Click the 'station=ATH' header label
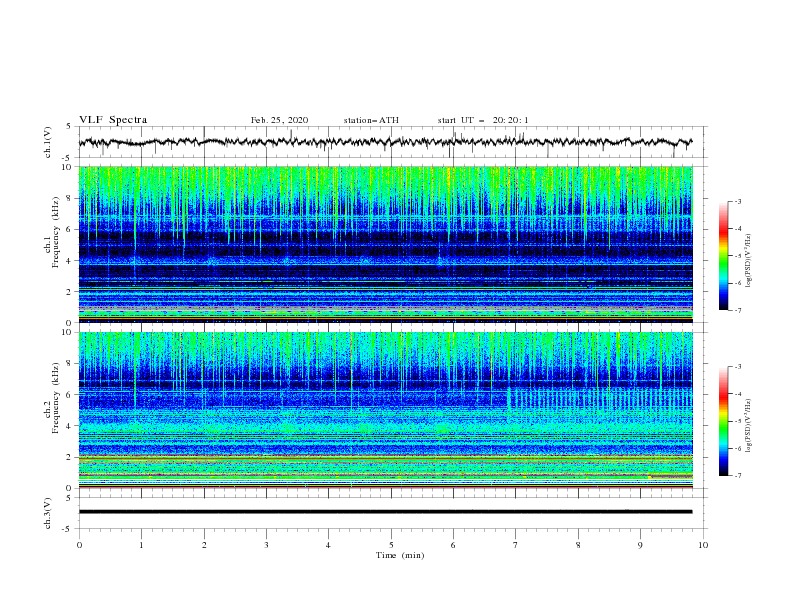Image resolution: width=792 pixels, height=612 pixels. click(371, 120)
